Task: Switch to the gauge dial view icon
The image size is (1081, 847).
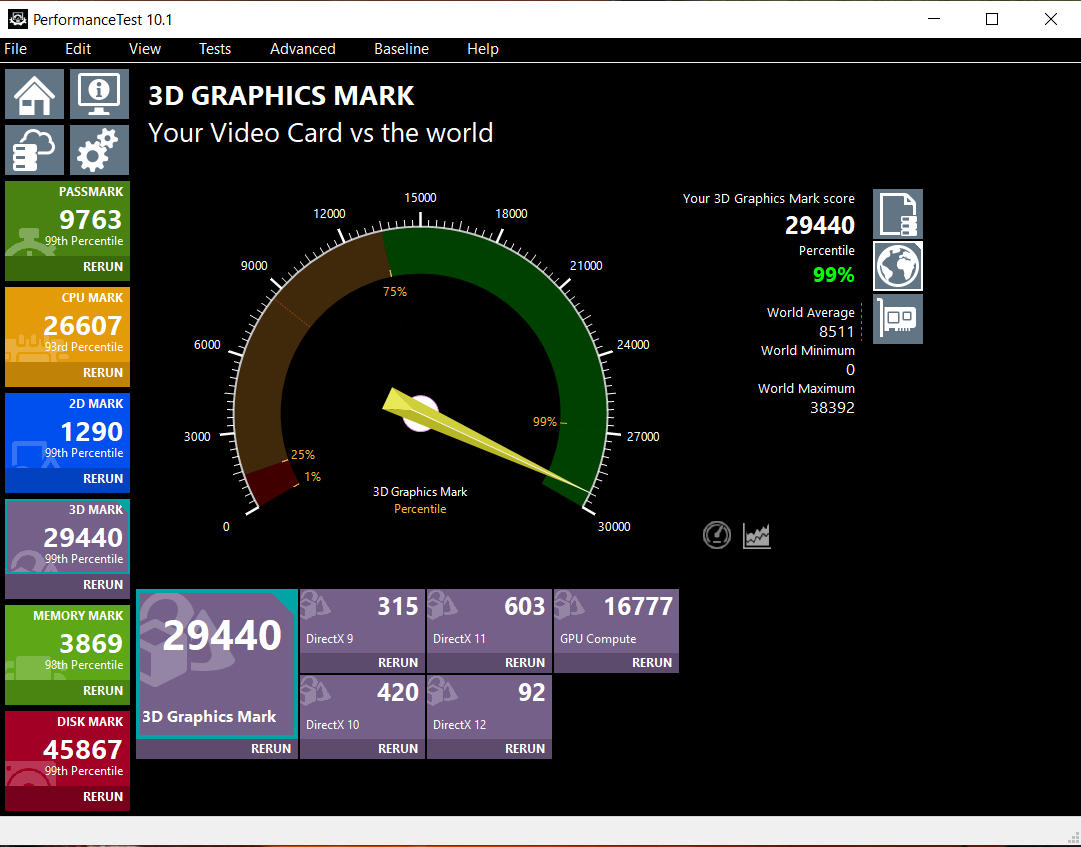Action: click(x=717, y=536)
